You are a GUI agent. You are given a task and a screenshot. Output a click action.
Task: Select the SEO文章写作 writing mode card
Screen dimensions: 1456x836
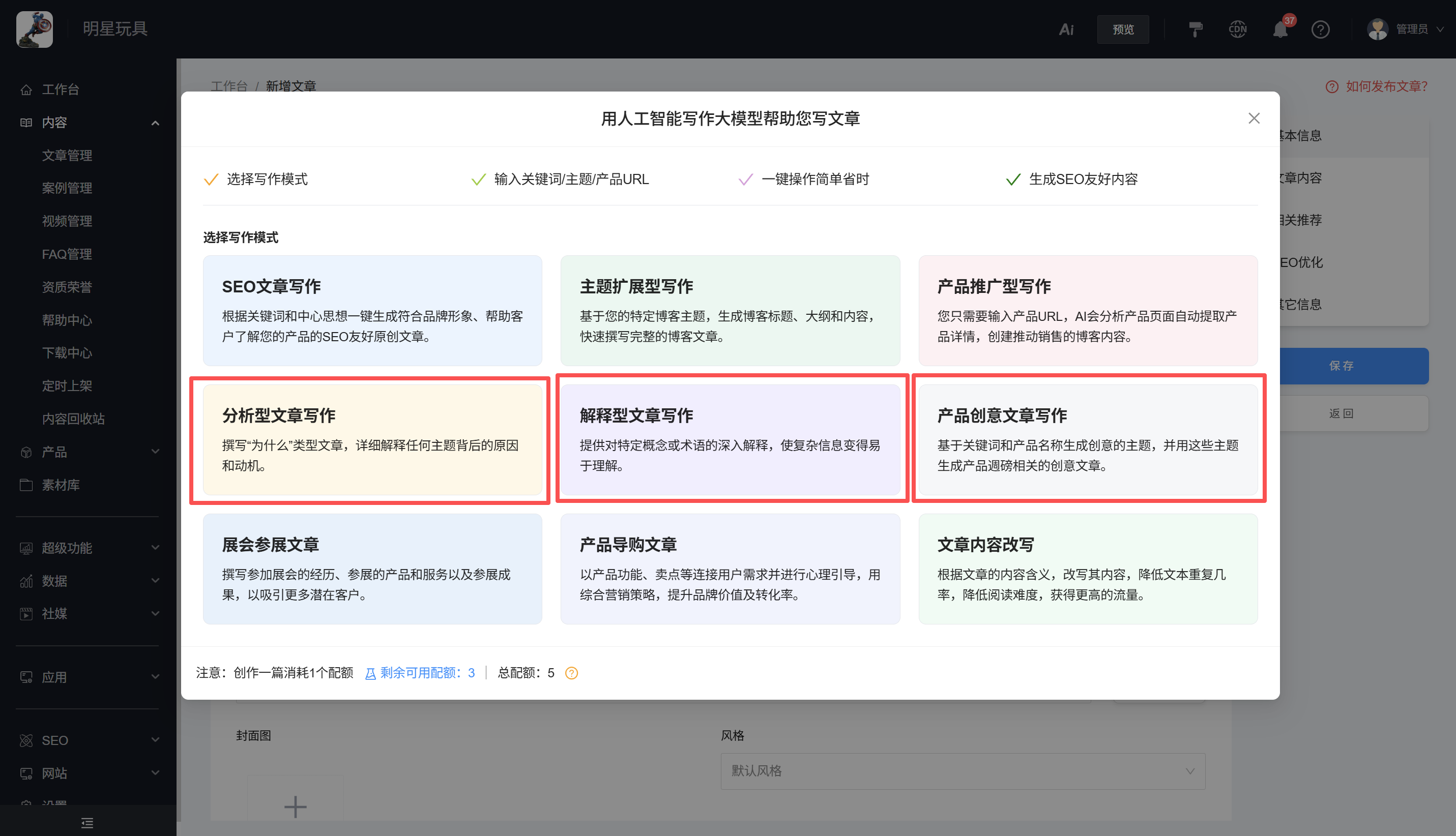(372, 310)
